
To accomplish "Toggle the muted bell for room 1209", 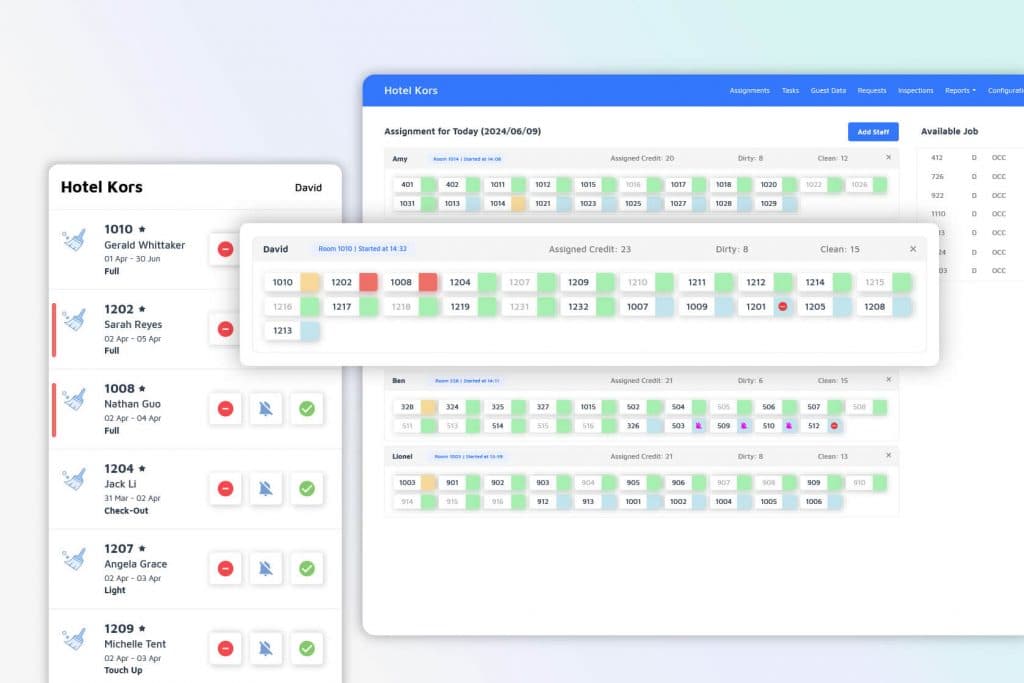I will click(x=266, y=648).
